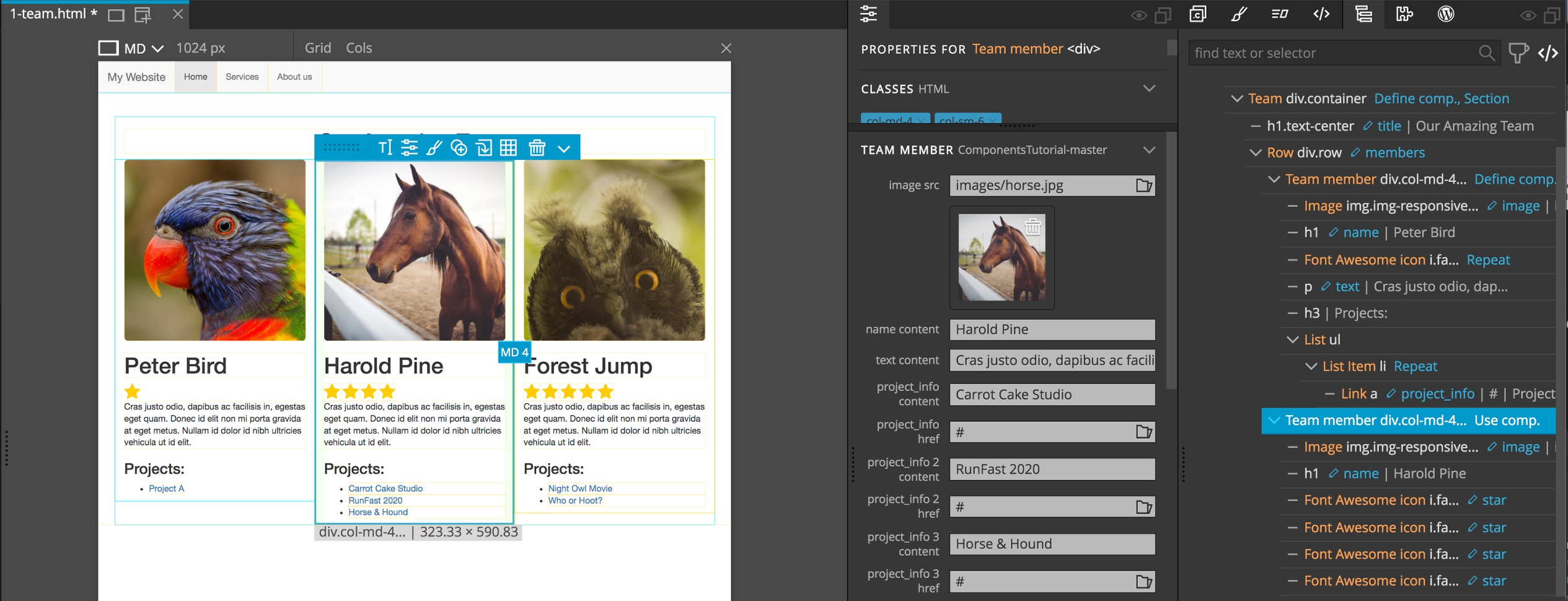
Task: Remove the horse image via thumbnail trash
Action: [1033, 227]
